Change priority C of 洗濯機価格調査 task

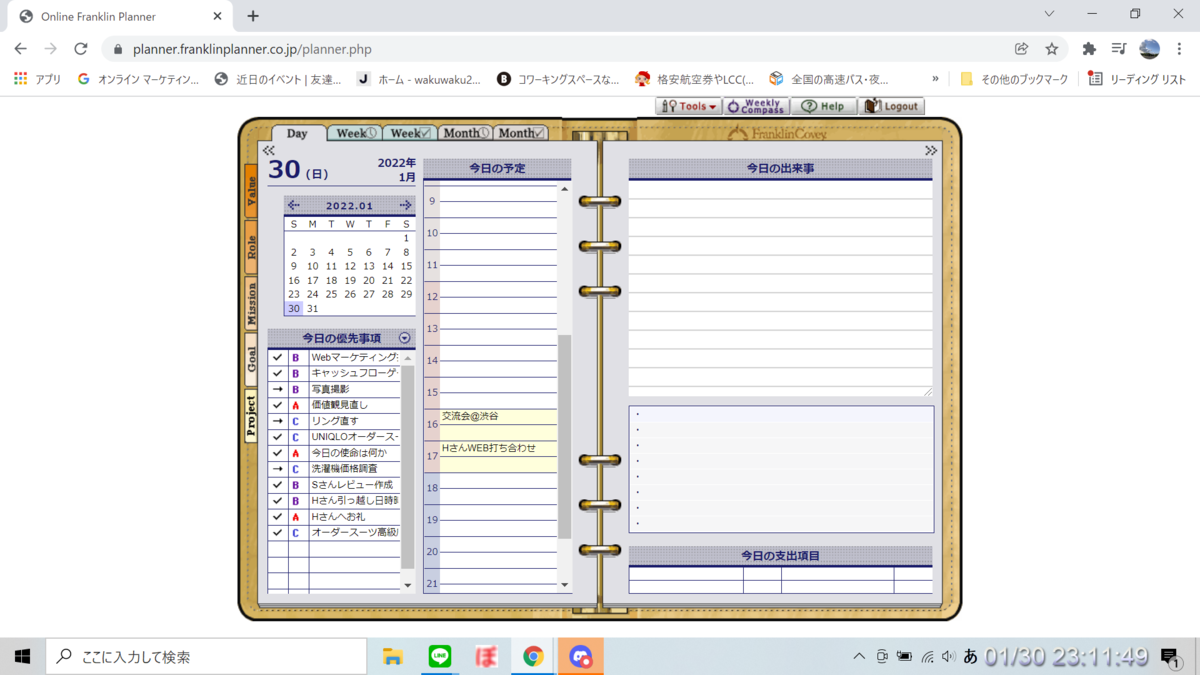coord(296,469)
